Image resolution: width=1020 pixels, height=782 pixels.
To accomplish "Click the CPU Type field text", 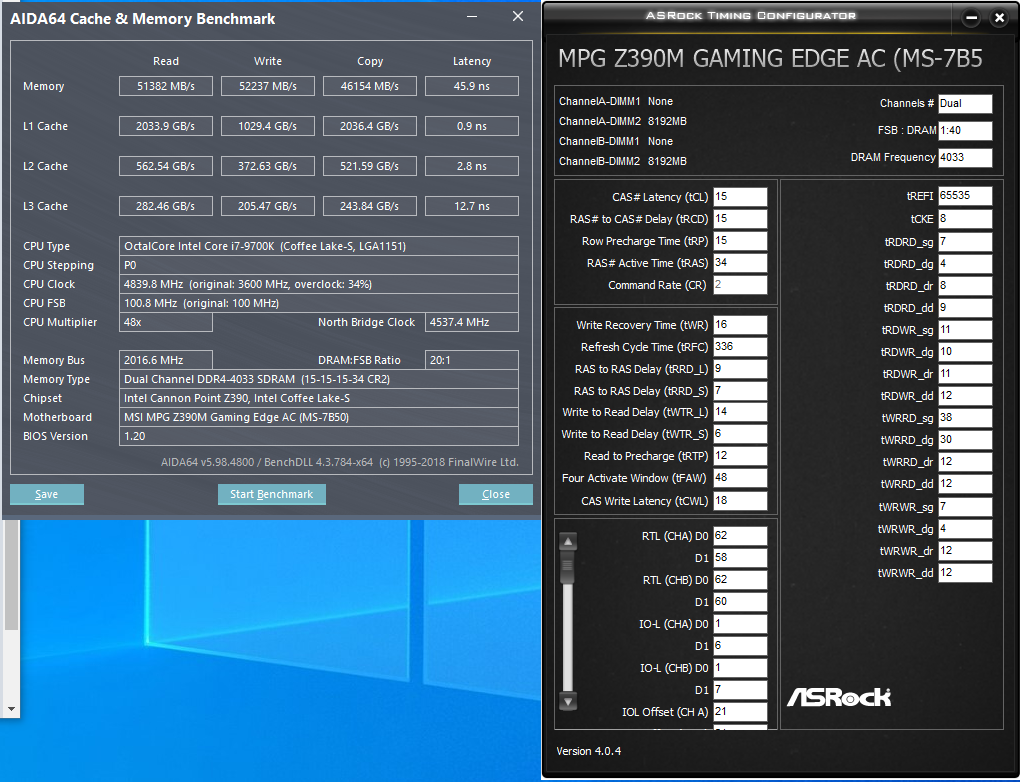I will (319, 246).
